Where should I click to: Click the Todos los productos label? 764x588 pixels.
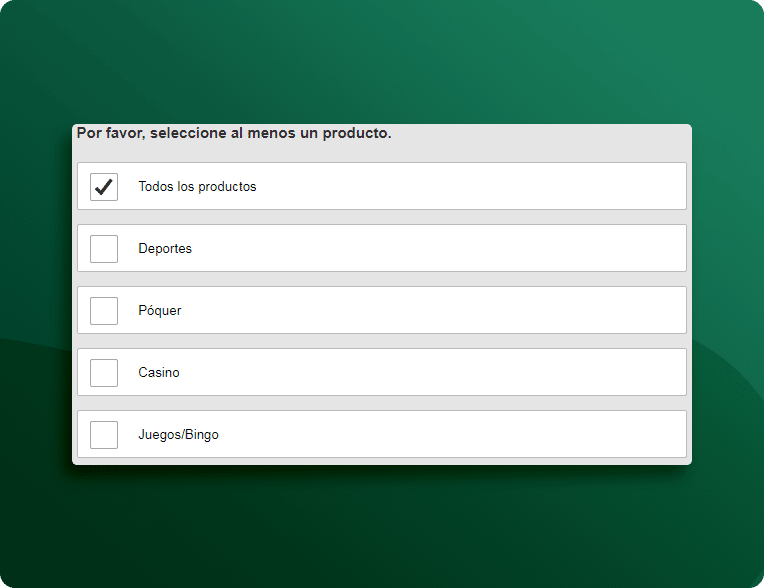coord(197,187)
